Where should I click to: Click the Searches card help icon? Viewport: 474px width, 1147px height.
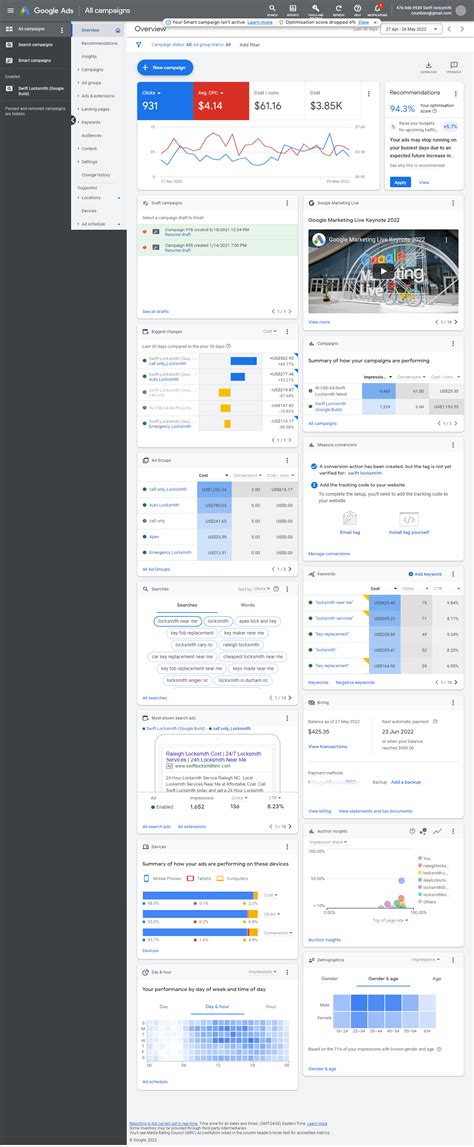click(277, 589)
